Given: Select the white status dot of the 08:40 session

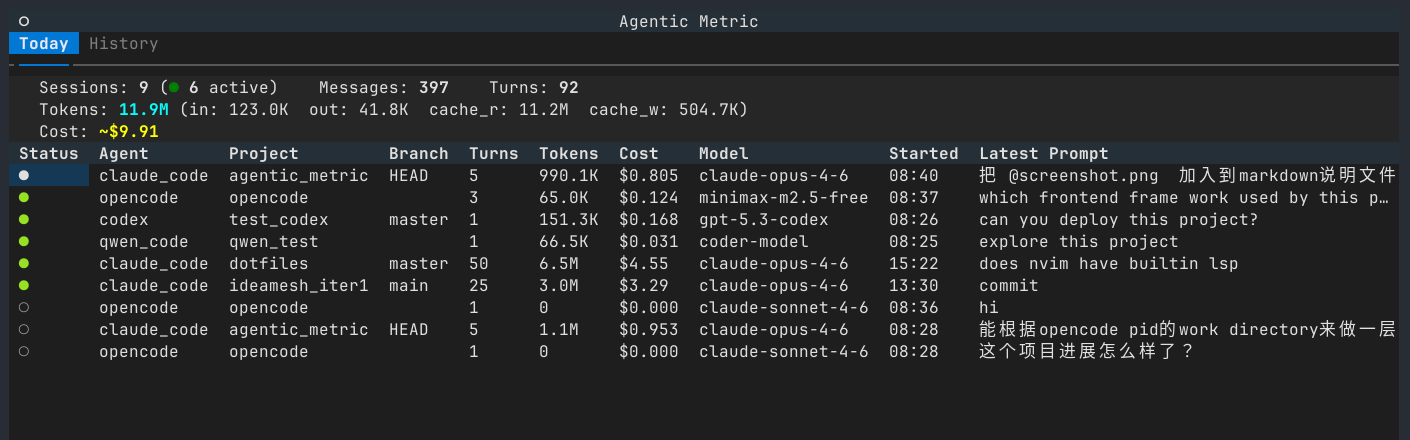Looking at the screenshot, I should (x=24, y=175).
